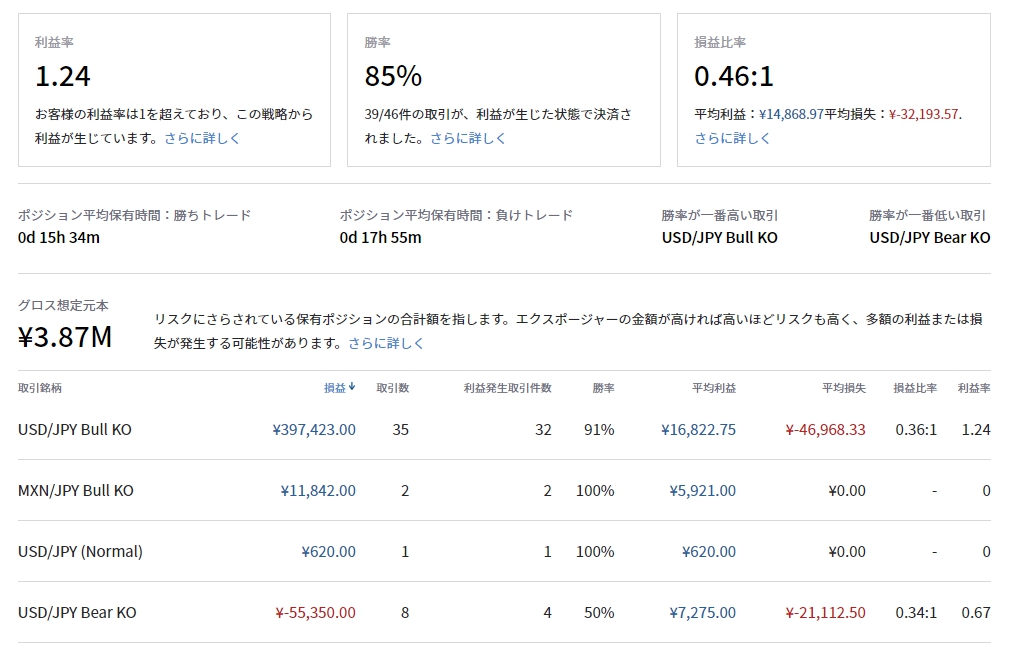Sort table by 取引数 column header

(392, 388)
